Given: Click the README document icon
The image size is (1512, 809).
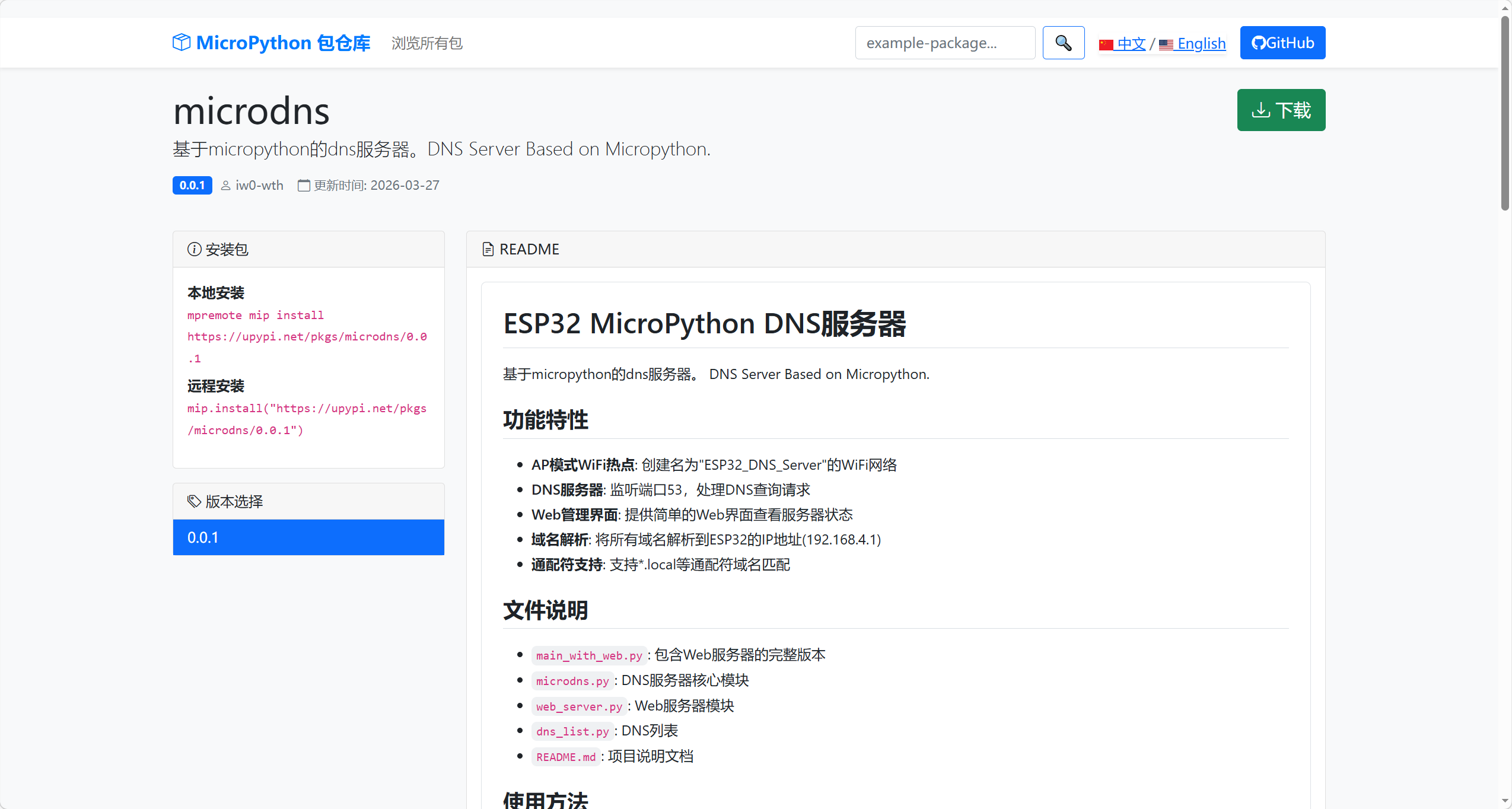Looking at the screenshot, I should pyautogui.click(x=488, y=249).
